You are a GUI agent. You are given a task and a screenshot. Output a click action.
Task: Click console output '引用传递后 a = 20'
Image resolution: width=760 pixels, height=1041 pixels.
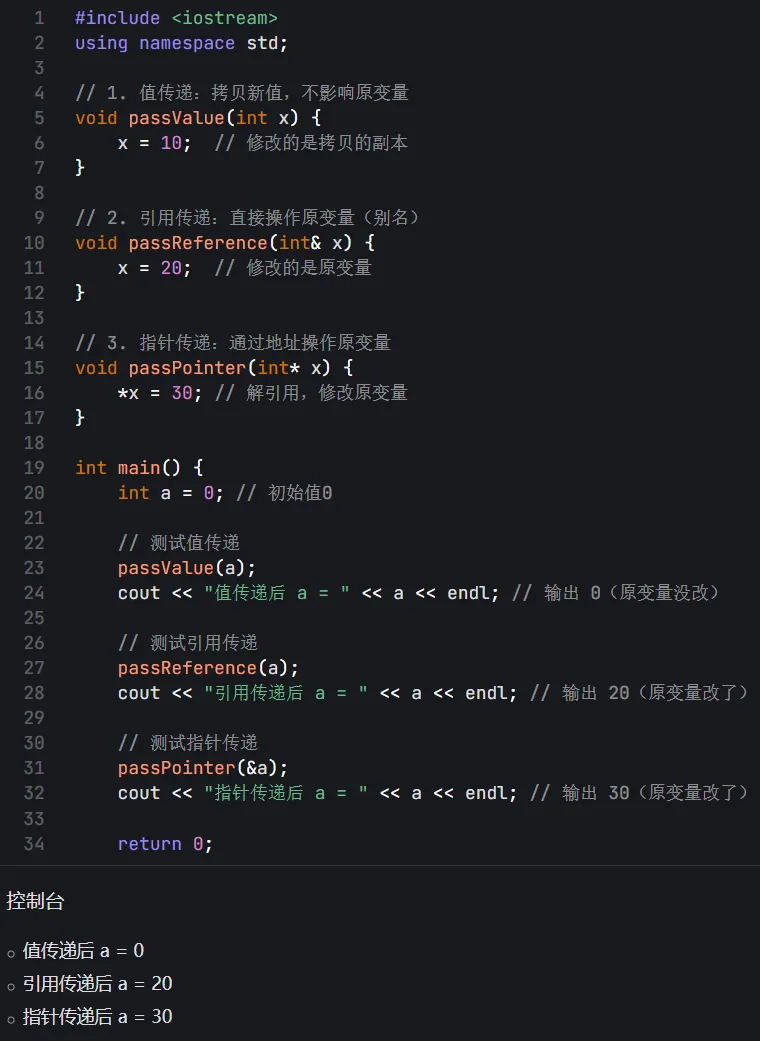coord(98,983)
